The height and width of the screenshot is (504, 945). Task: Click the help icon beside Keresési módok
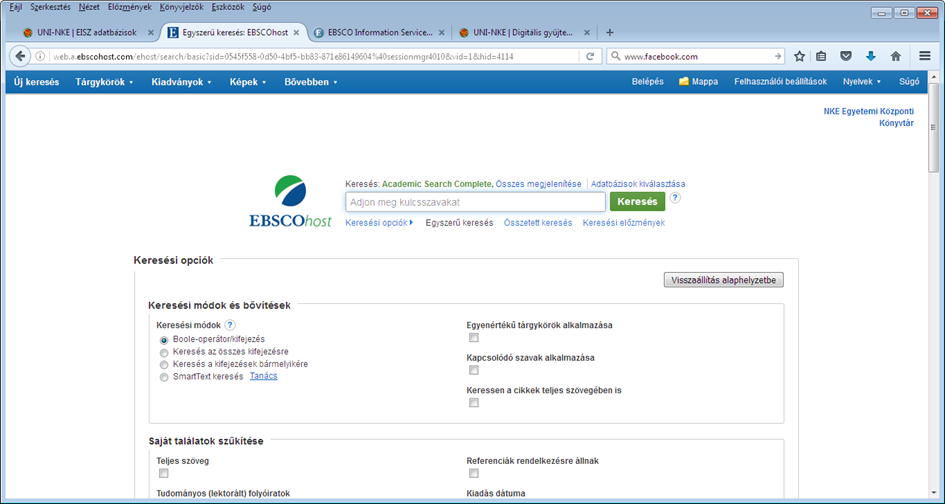(230, 324)
